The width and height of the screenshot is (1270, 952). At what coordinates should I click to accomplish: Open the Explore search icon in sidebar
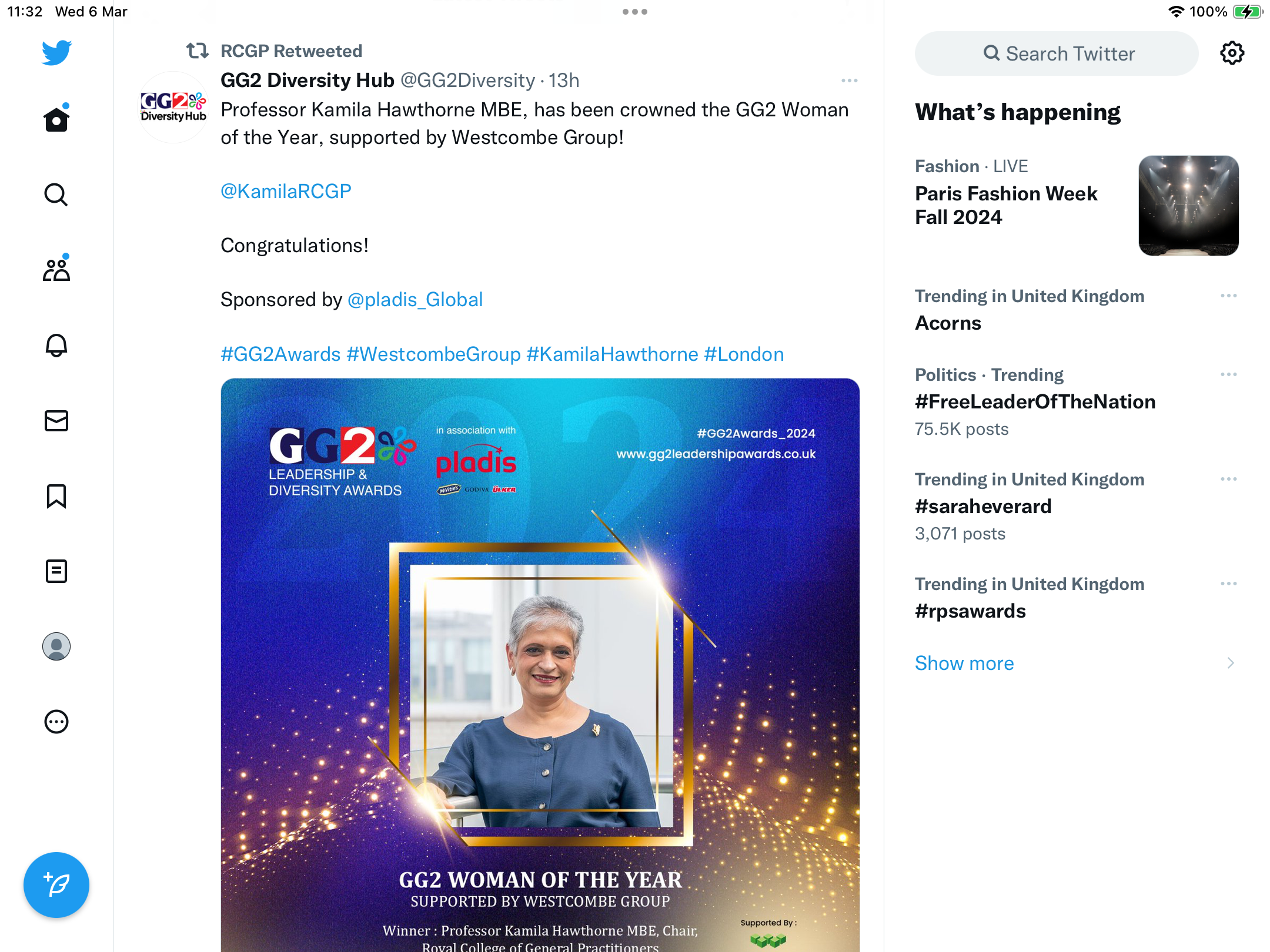[x=56, y=195]
